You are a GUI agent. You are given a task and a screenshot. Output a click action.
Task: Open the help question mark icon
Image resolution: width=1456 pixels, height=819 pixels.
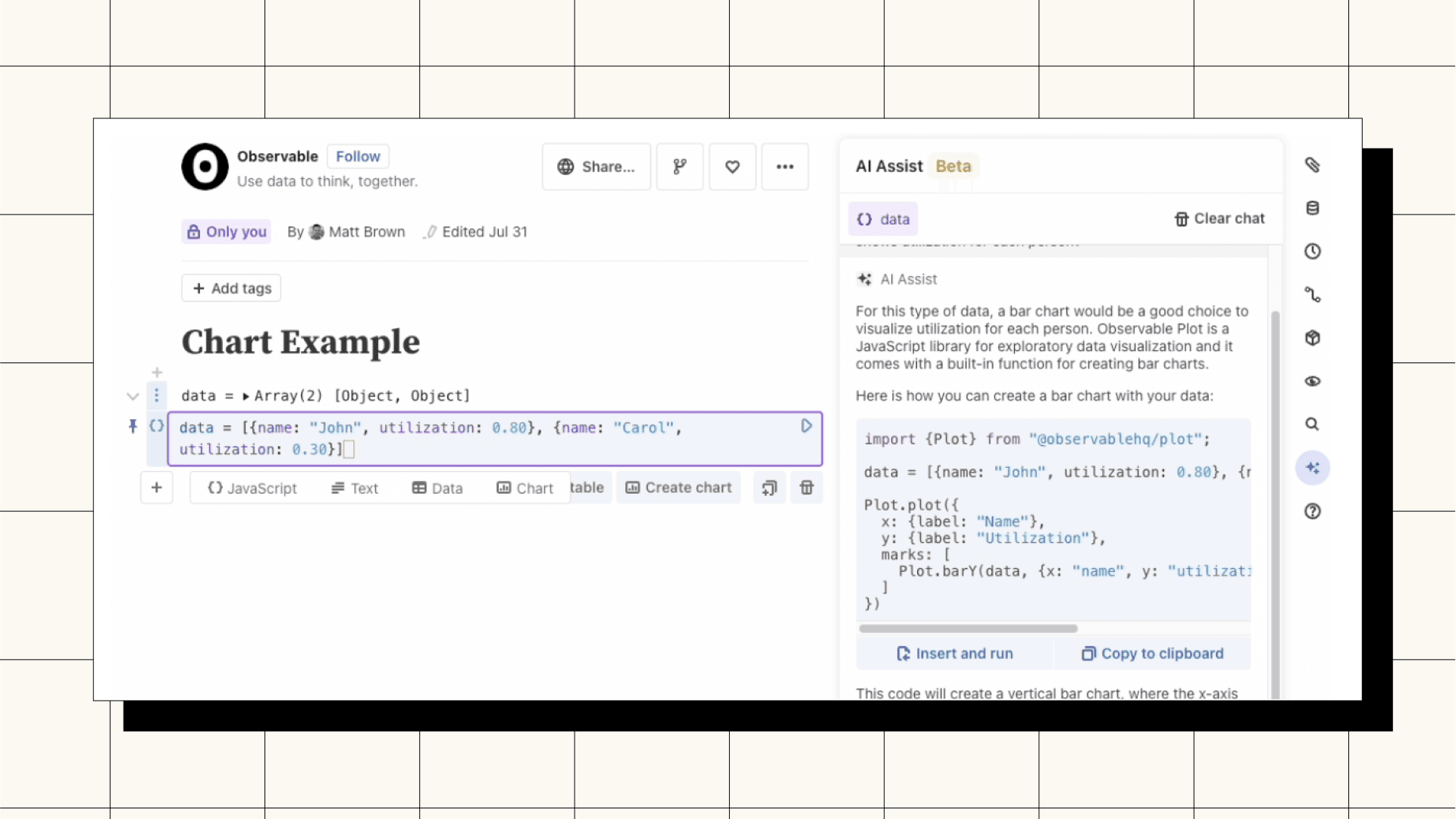pos(1313,511)
